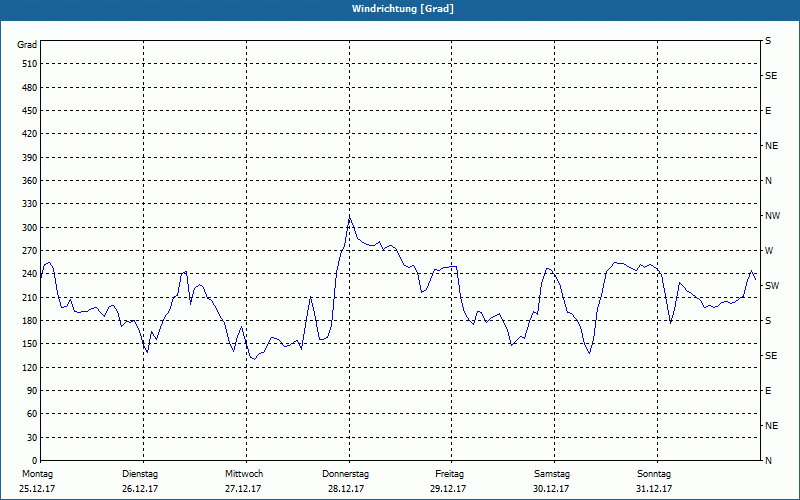Click the 'Dienstag' day label
Viewport: 800px width, 500px height.
pos(140,474)
